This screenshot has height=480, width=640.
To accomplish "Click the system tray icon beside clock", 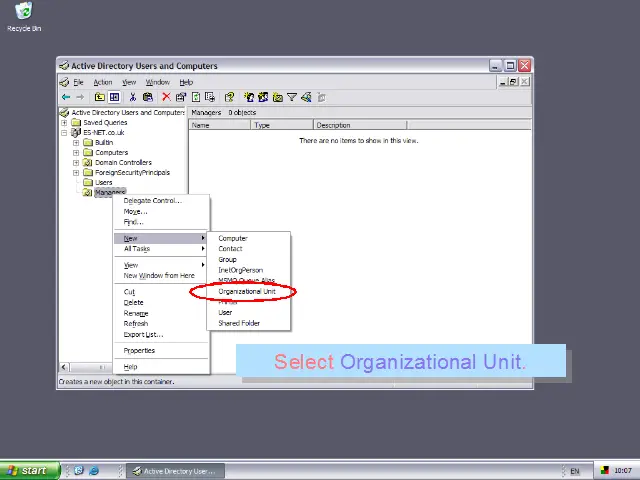I will (604, 471).
